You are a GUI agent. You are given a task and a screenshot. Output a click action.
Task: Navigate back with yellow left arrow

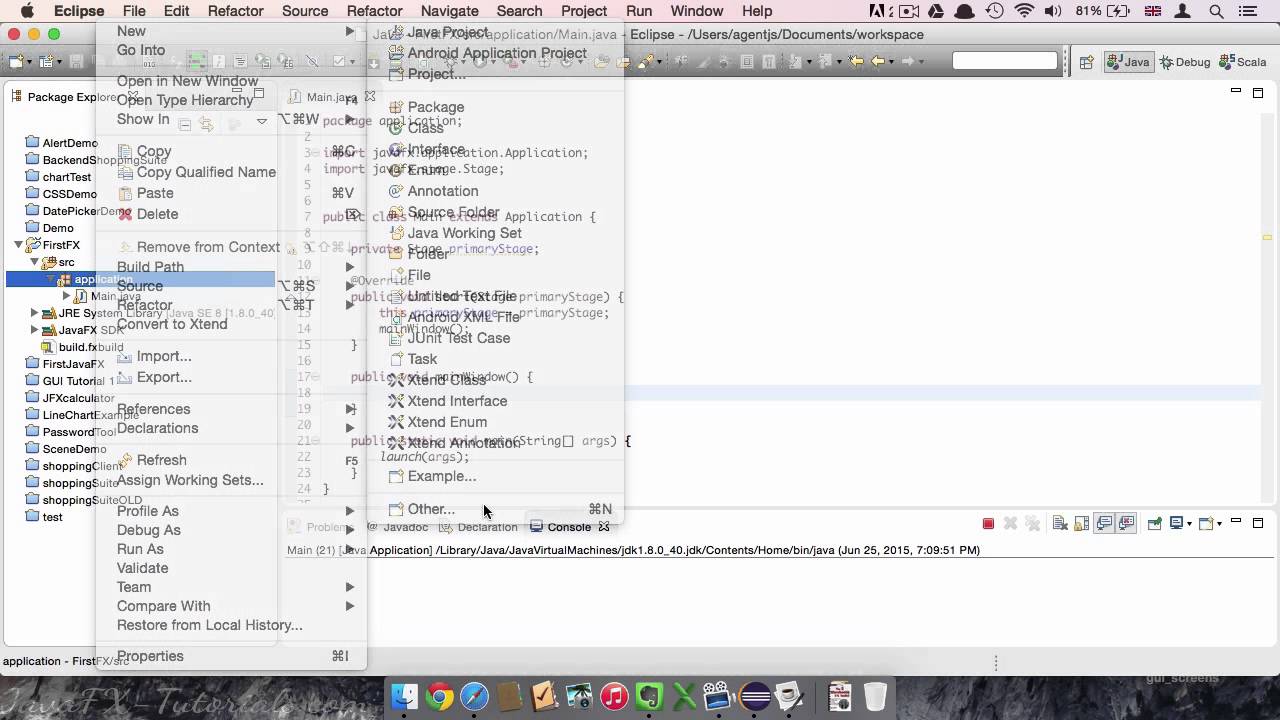pos(878,61)
